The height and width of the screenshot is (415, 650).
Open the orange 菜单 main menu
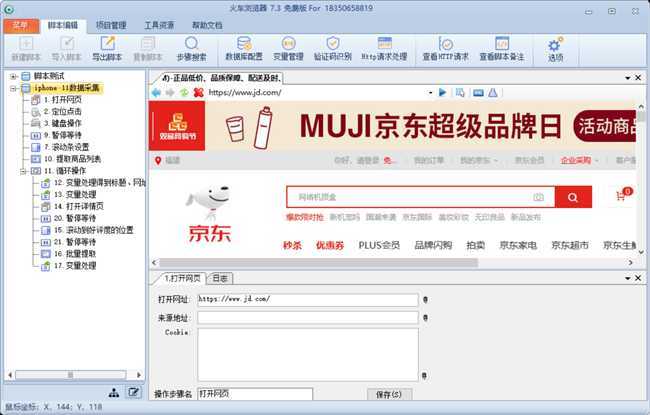pos(21,26)
